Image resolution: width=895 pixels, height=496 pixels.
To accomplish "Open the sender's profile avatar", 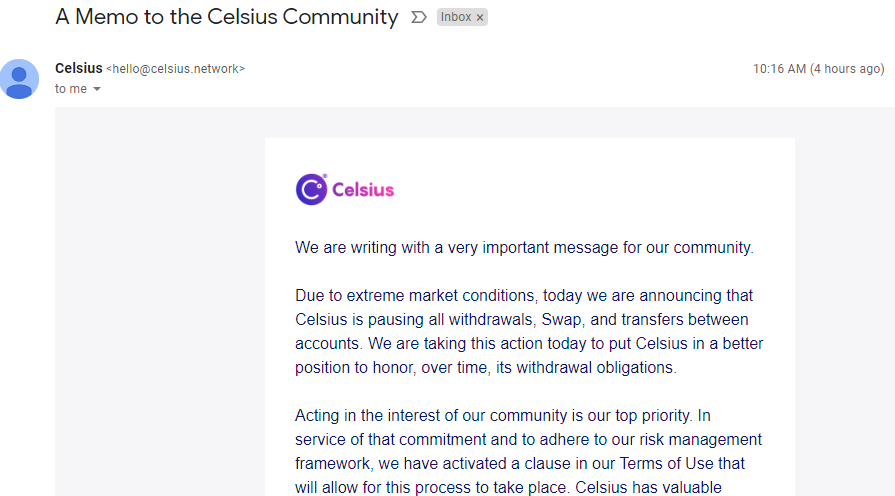I will 19,79.
